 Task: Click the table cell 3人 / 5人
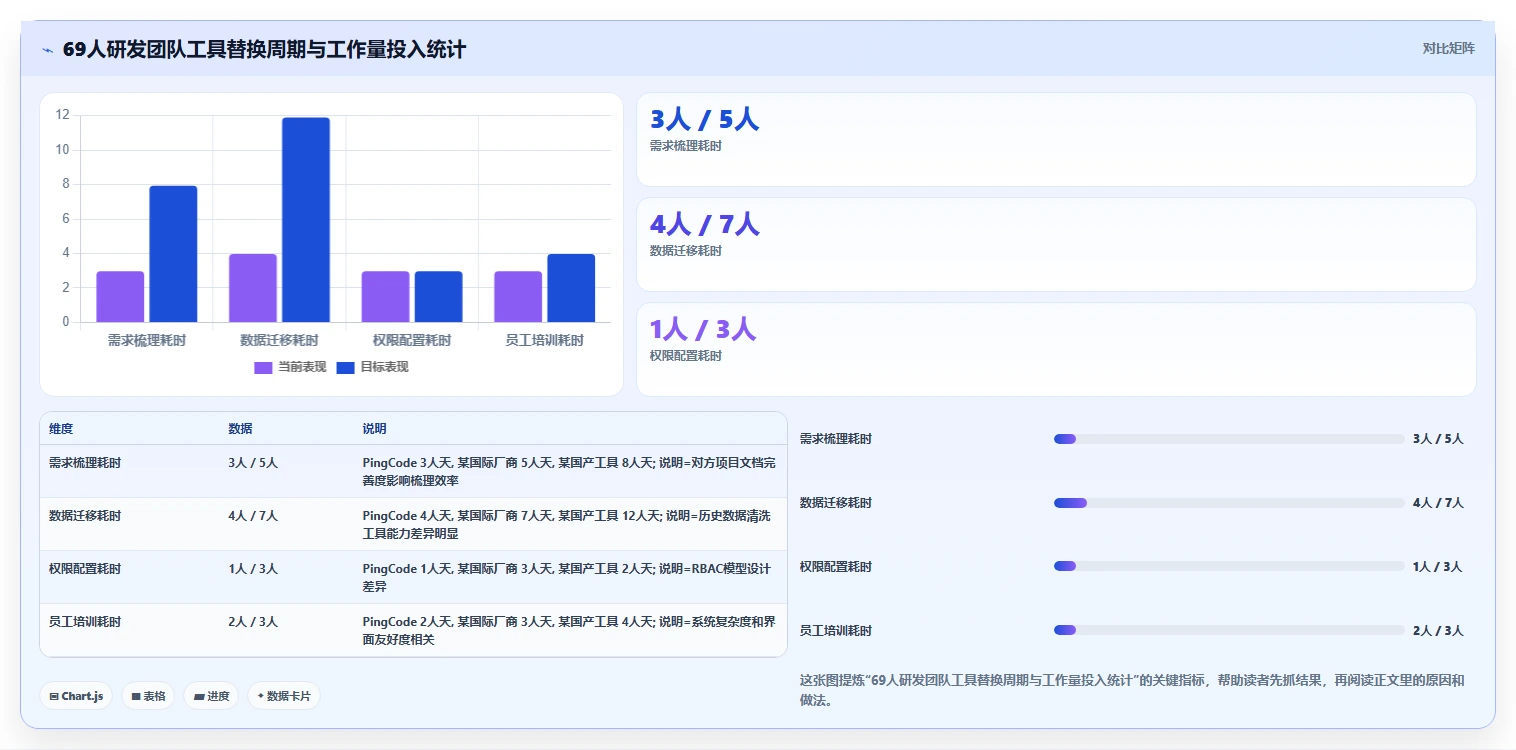[x=253, y=463]
